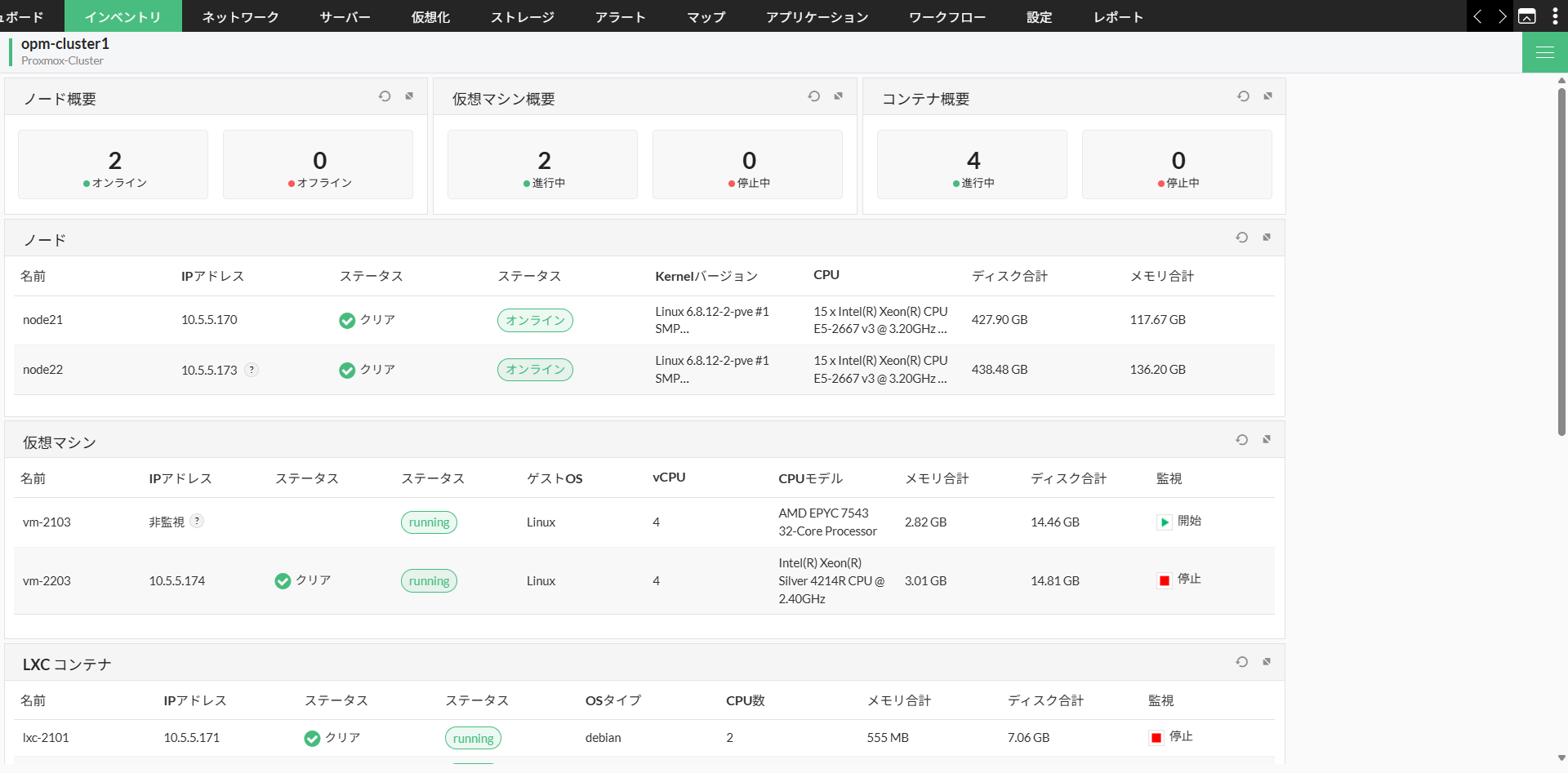Click the running badge for vm-2203
Viewport: 1568px width, 773px height.
pos(429,581)
